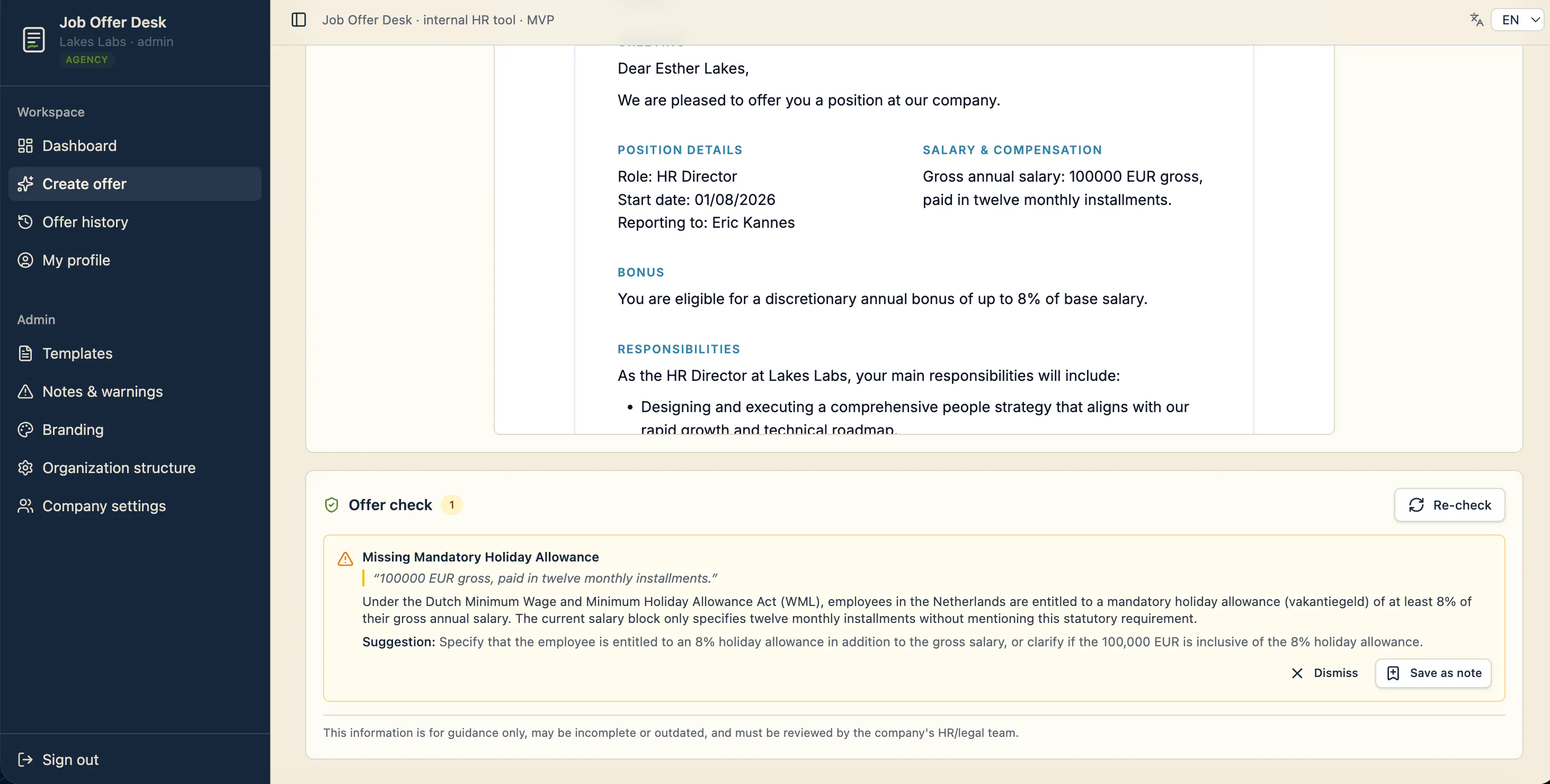Click the 'Role: HR Director' line
The width and height of the screenshot is (1550, 784).
(x=677, y=176)
